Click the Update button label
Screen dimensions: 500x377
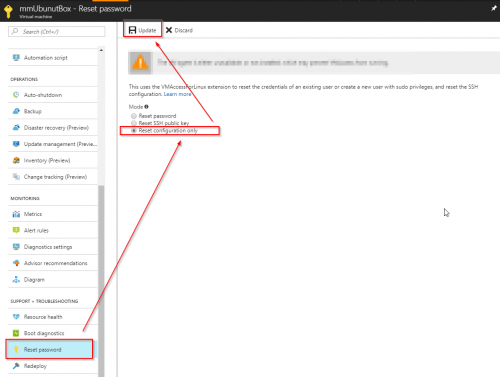point(147,30)
